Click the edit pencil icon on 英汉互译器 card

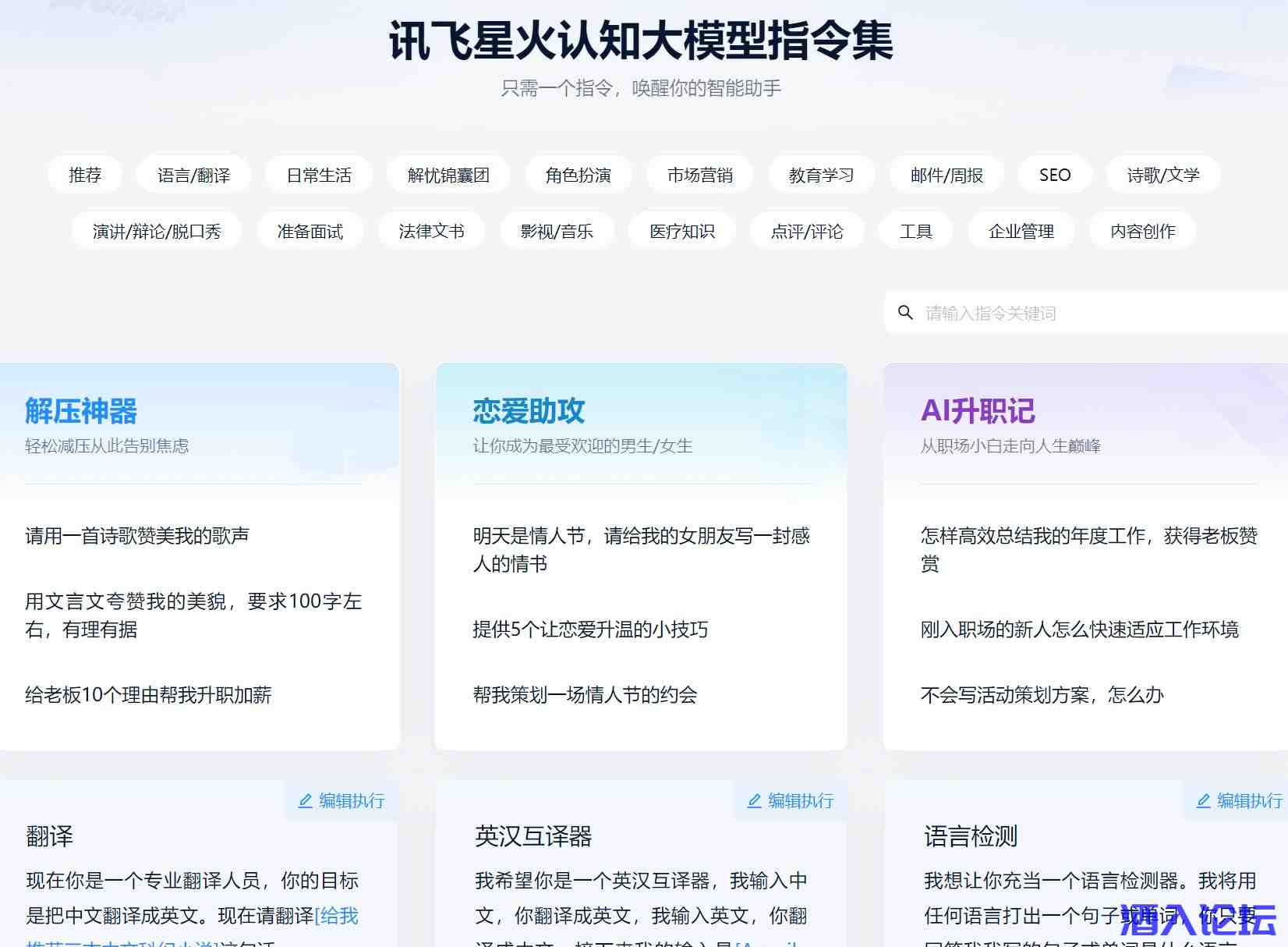[755, 801]
